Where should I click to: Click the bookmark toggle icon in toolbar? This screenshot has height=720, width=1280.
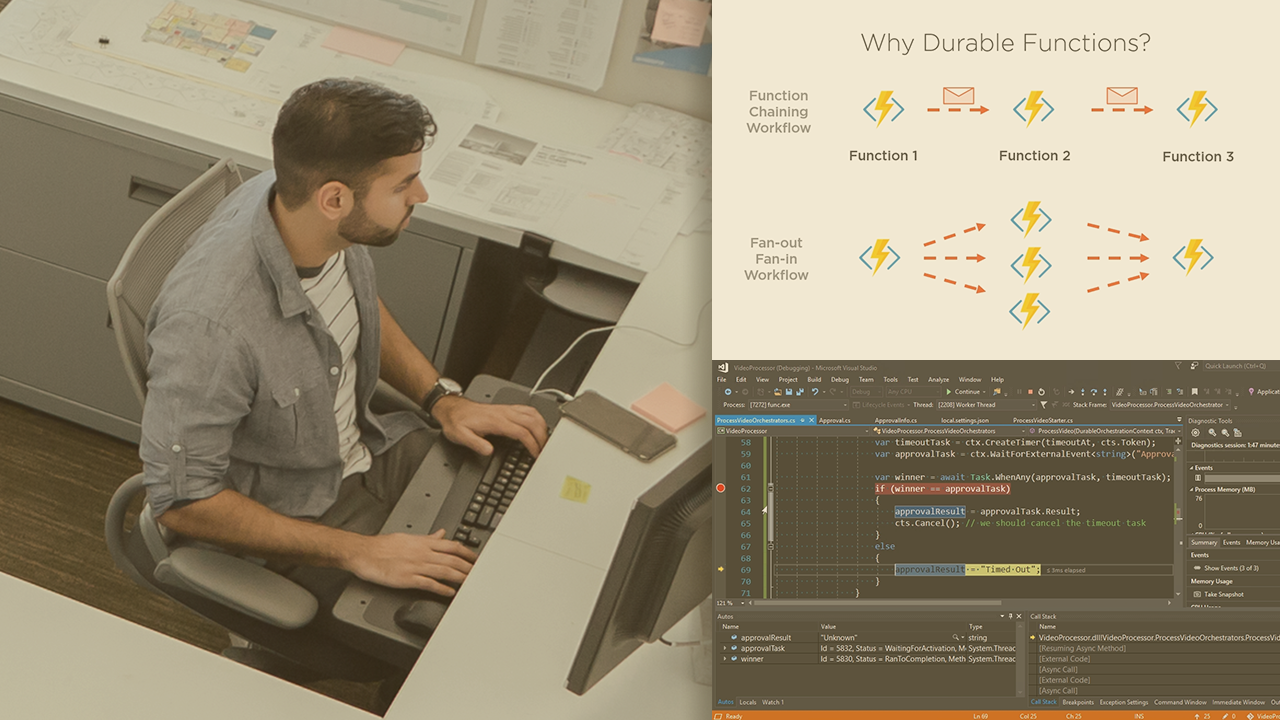1194,392
